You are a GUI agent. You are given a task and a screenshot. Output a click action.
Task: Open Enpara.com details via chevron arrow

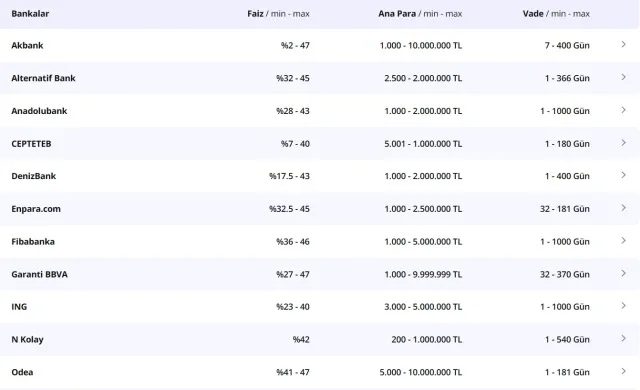[x=623, y=208]
